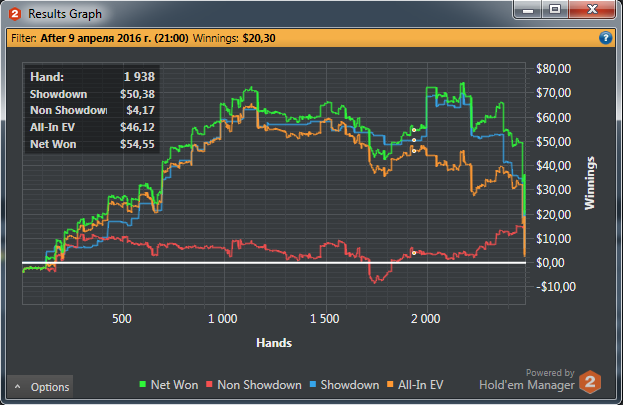Screen dimensions: 623x405
Task: Click the 'Powered by' text
Action: tap(550, 373)
